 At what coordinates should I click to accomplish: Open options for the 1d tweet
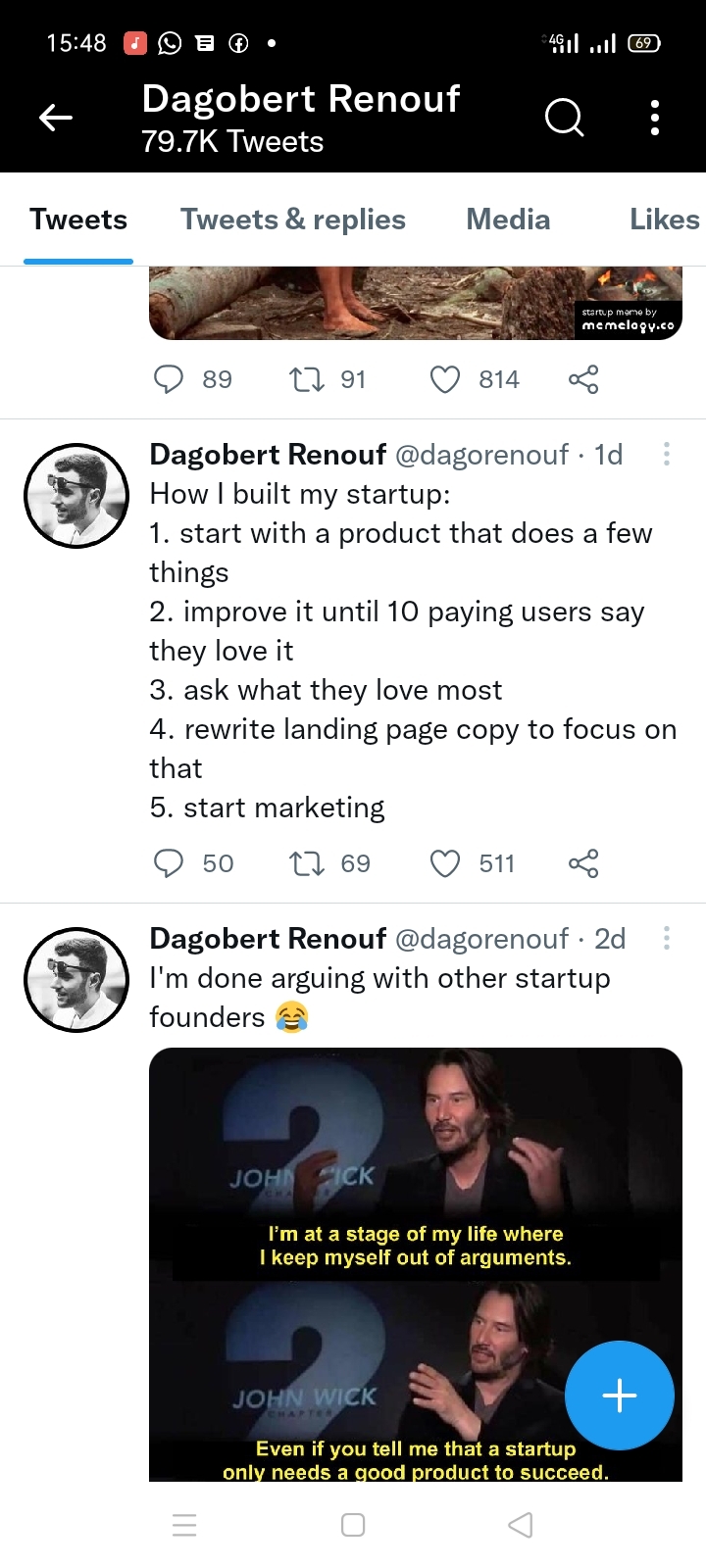tap(666, 454)
